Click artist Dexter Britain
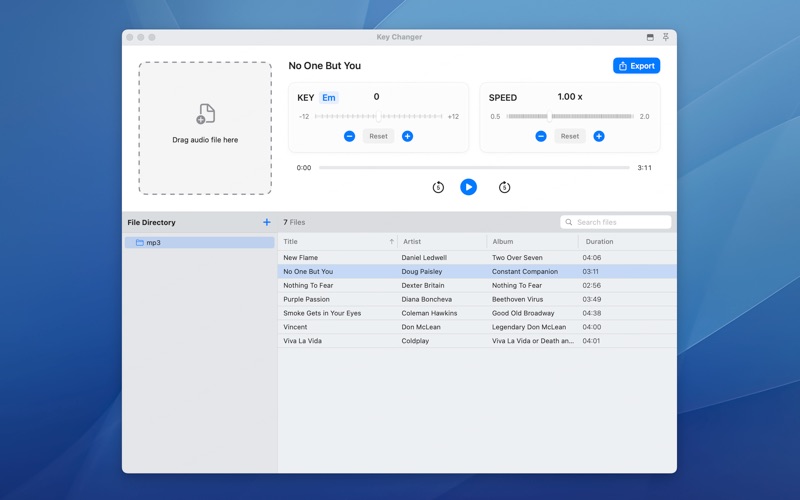 click(x=422, y=285)
